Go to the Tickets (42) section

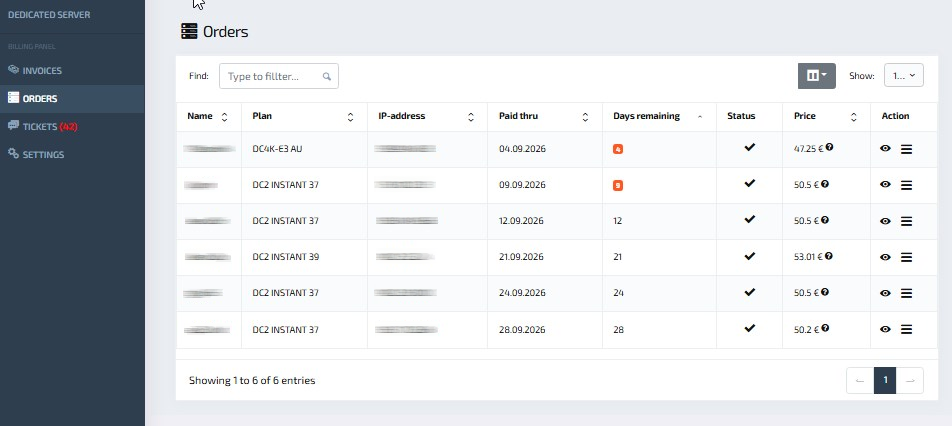click(42, 126)
